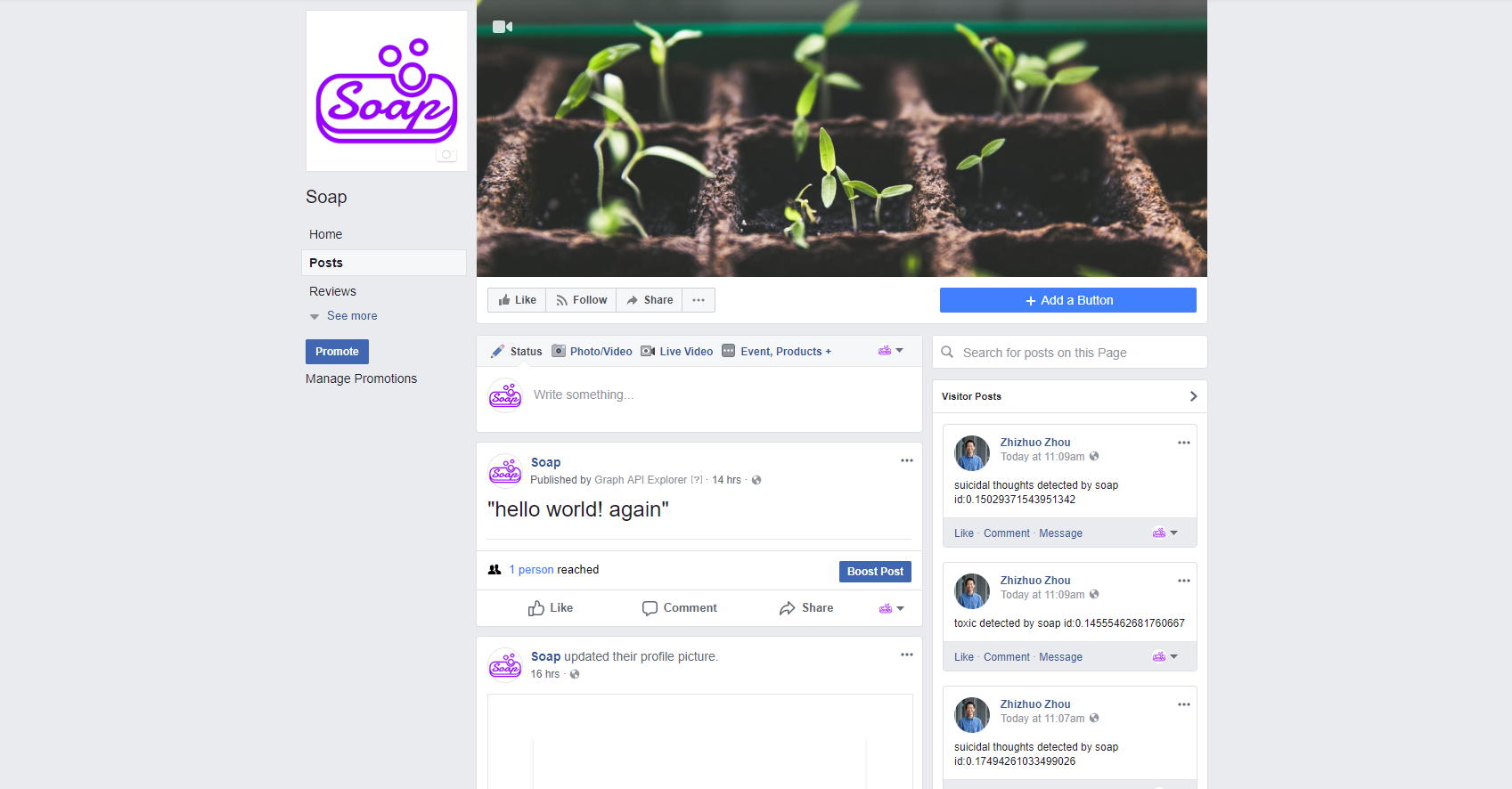Image resolution: width=1512 pixels, height=789 pixels.
Task: Expand Visitor Posts with the chevron arrow
Action: [1193, 396]
